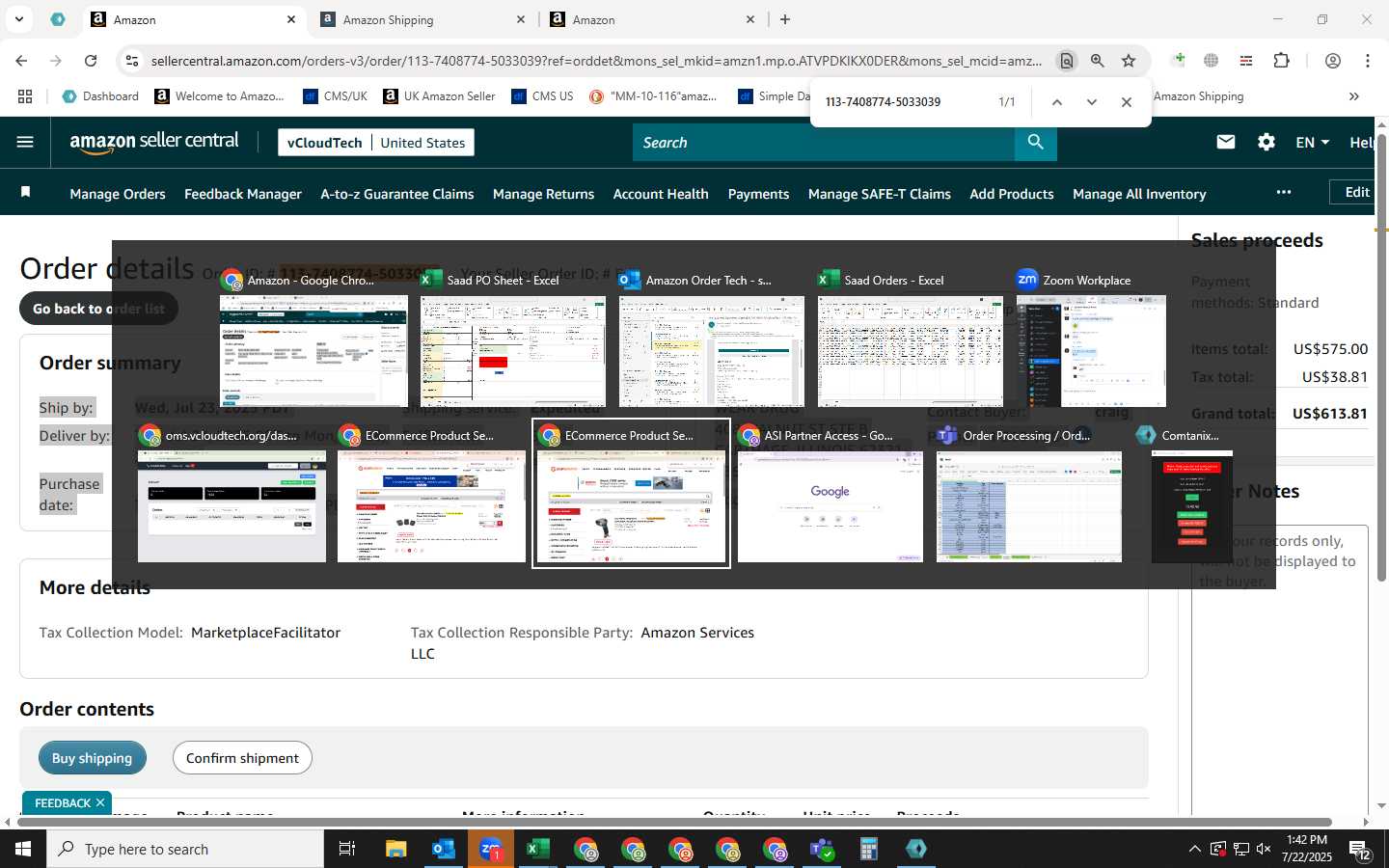Click the search magnifier button in Seller Central
1389x868 pixels.
[x=1035, y=143]
